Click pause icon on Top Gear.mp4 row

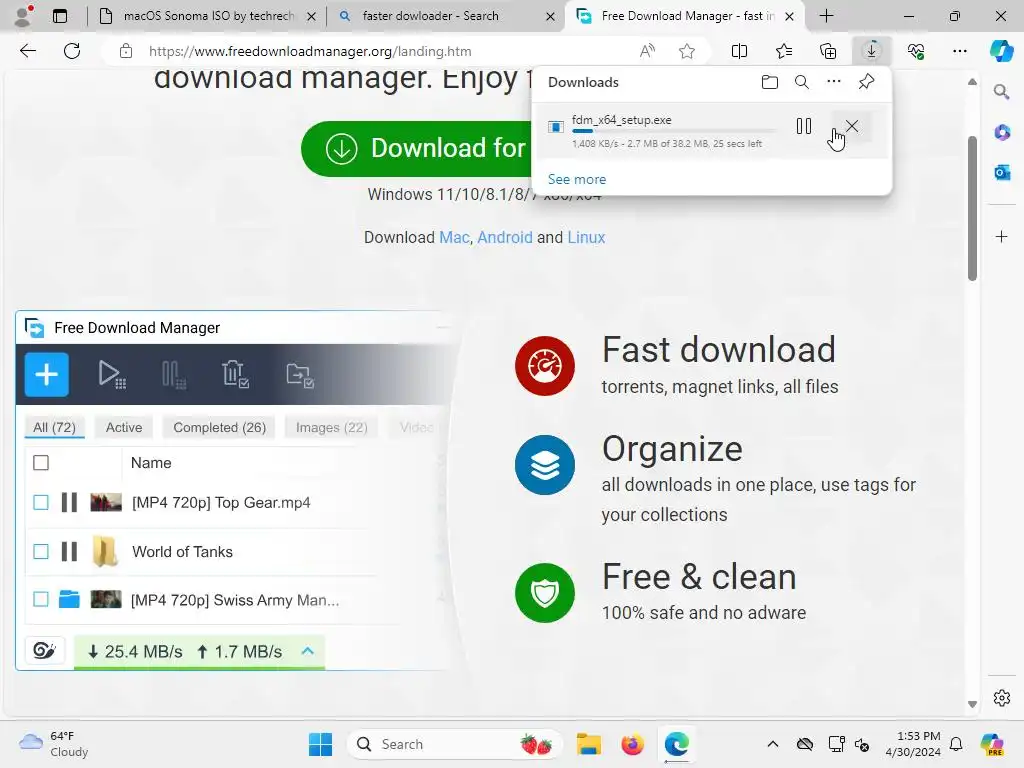(x=69, y=502)
